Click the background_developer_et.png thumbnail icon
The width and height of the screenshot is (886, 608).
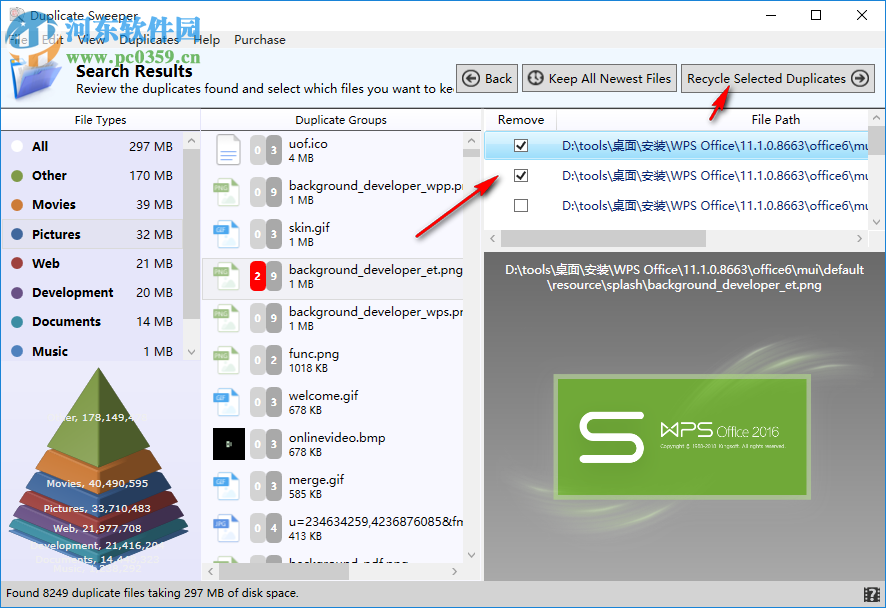coord(228,275)
